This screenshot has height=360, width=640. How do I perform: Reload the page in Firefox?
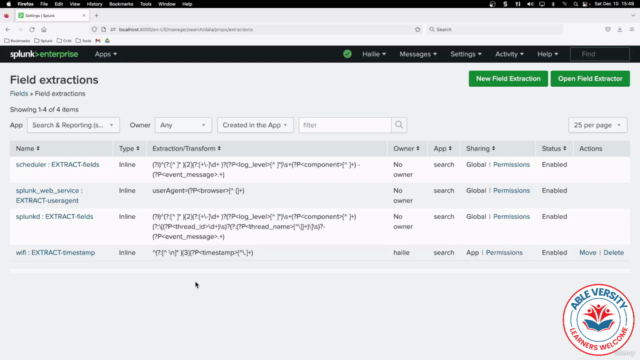(x=32, y=29)
